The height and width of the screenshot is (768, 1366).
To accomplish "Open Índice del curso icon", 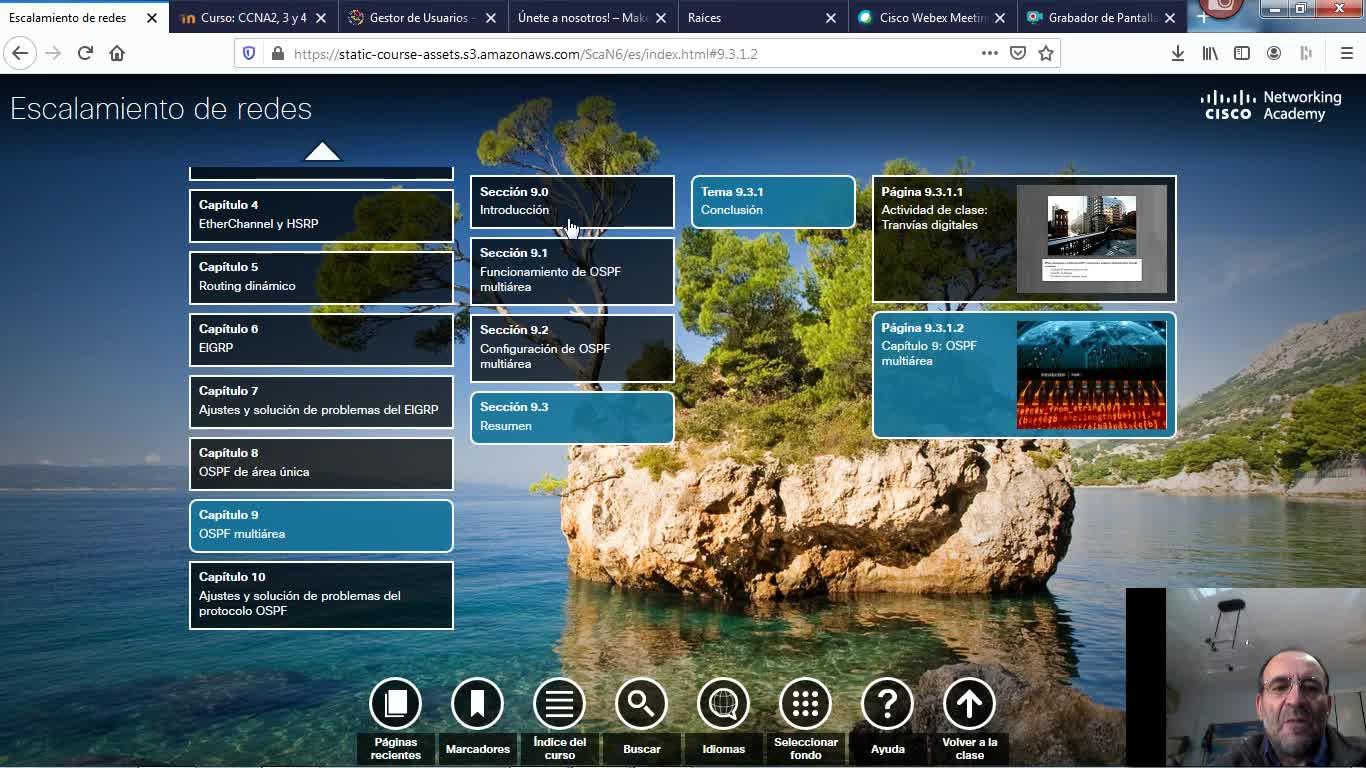I will pyautogui.click(x=559, y=704).
